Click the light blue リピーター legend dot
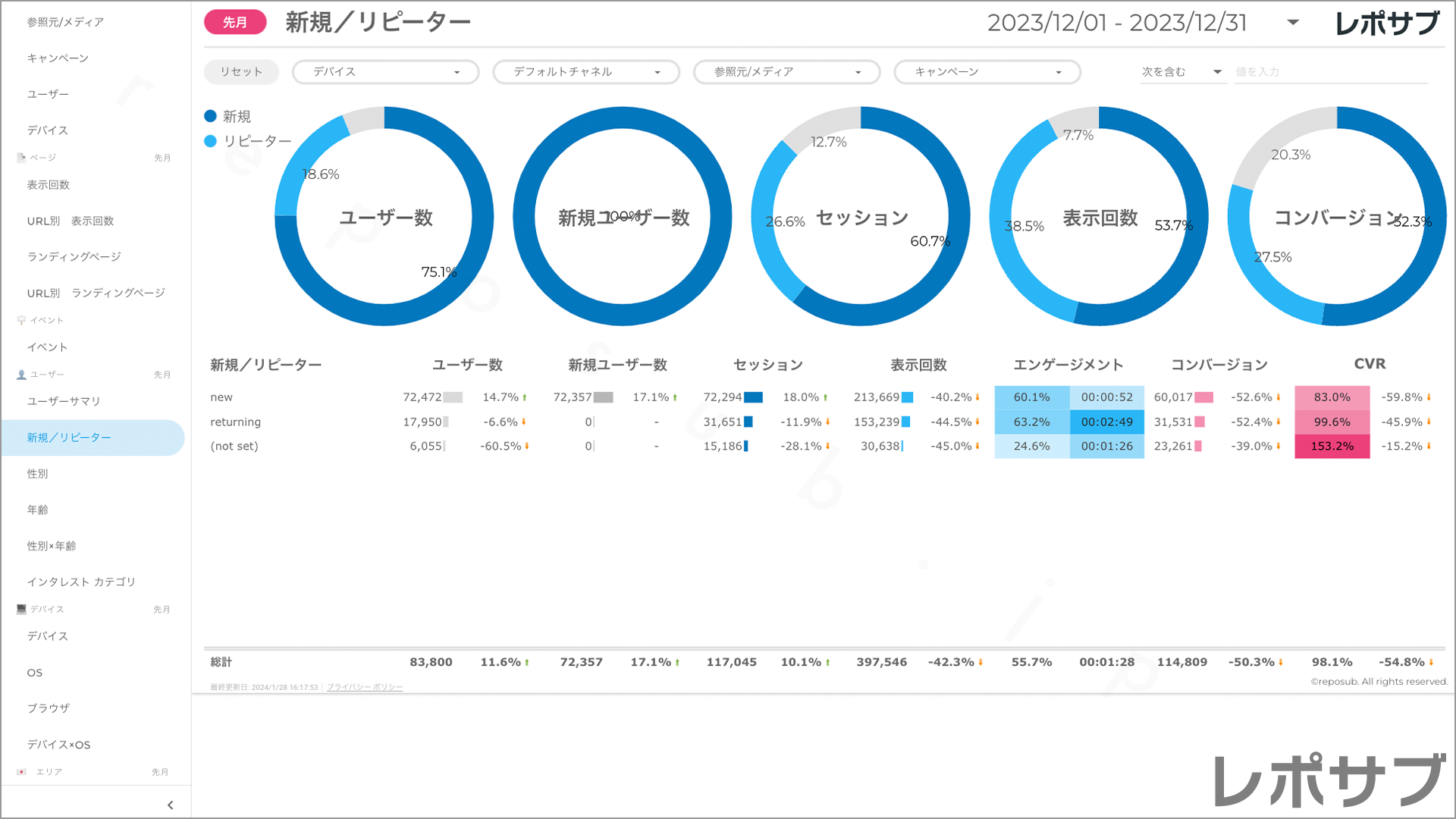 click(211, 141)
